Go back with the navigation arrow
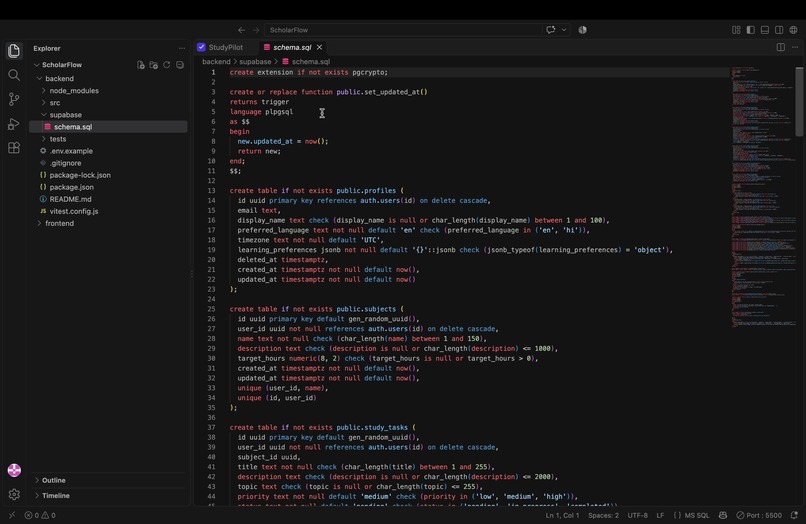Viewport: 806px width, 524px height. (x=241, y=30)
